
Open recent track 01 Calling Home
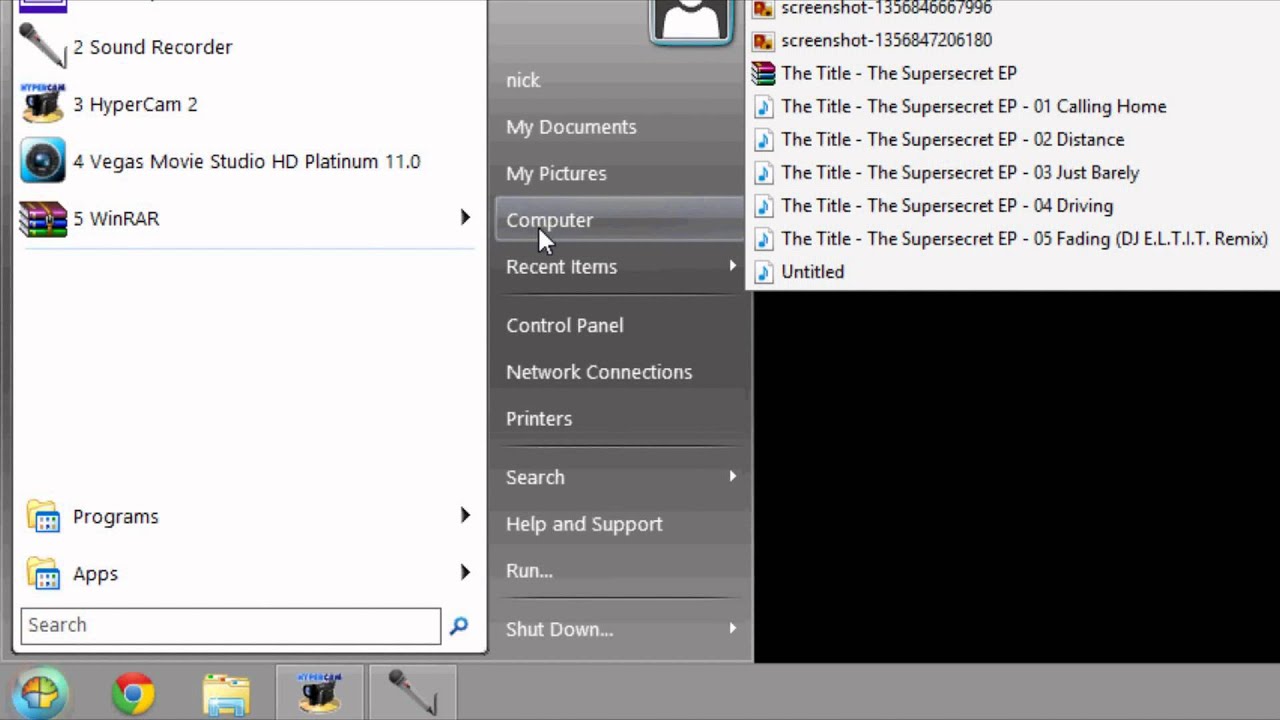point(973,107)
